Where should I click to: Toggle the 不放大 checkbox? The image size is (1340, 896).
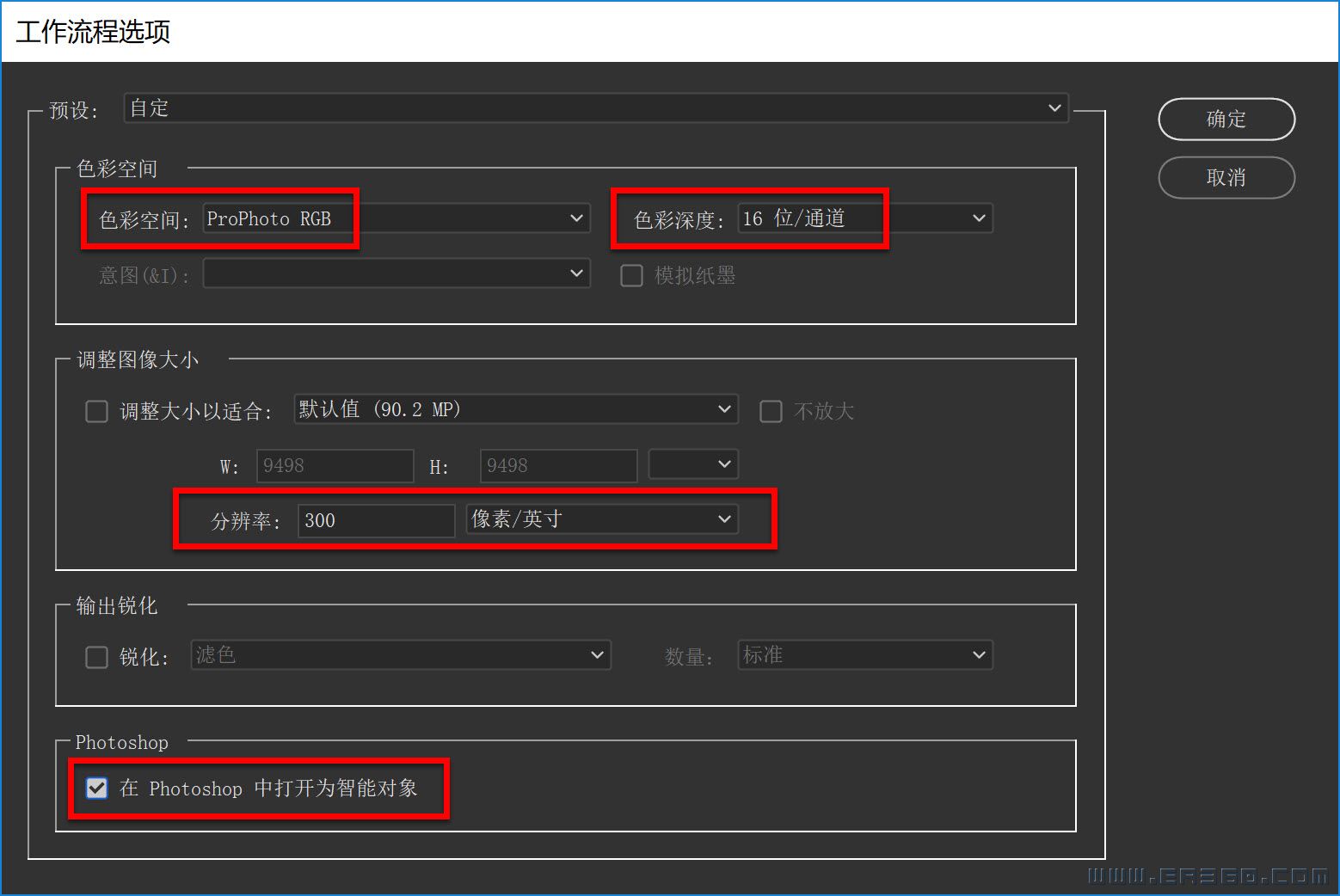coord(771,411)
